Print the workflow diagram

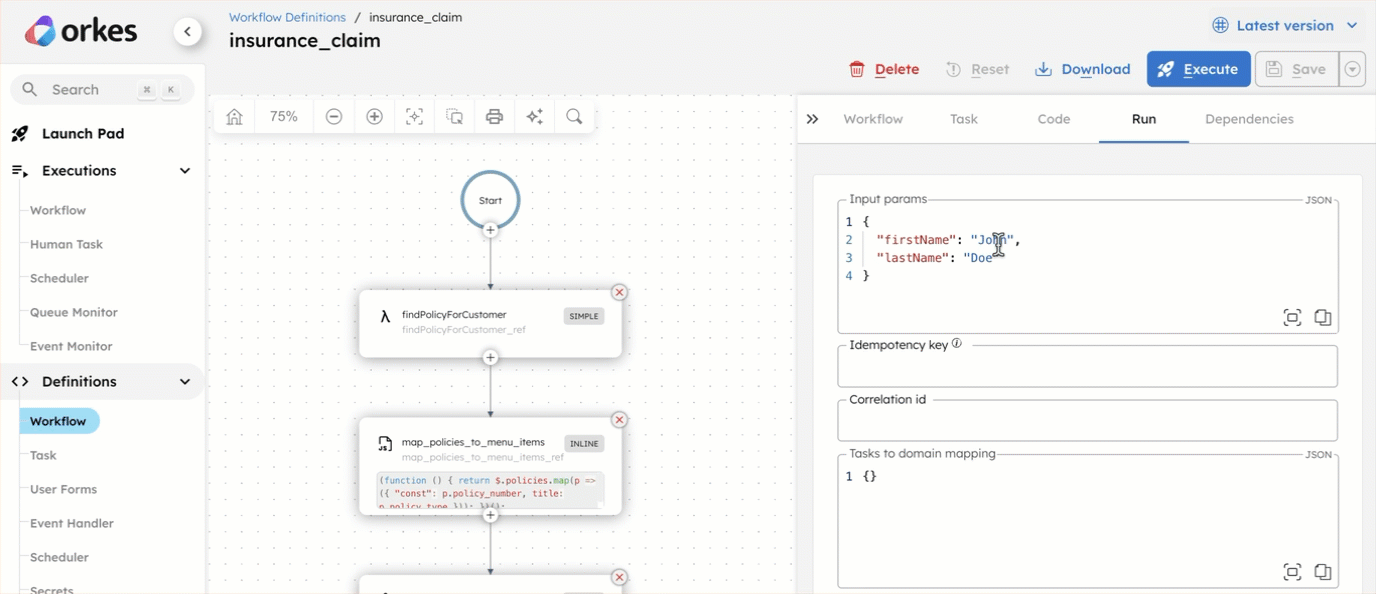[x=494, y=117]
